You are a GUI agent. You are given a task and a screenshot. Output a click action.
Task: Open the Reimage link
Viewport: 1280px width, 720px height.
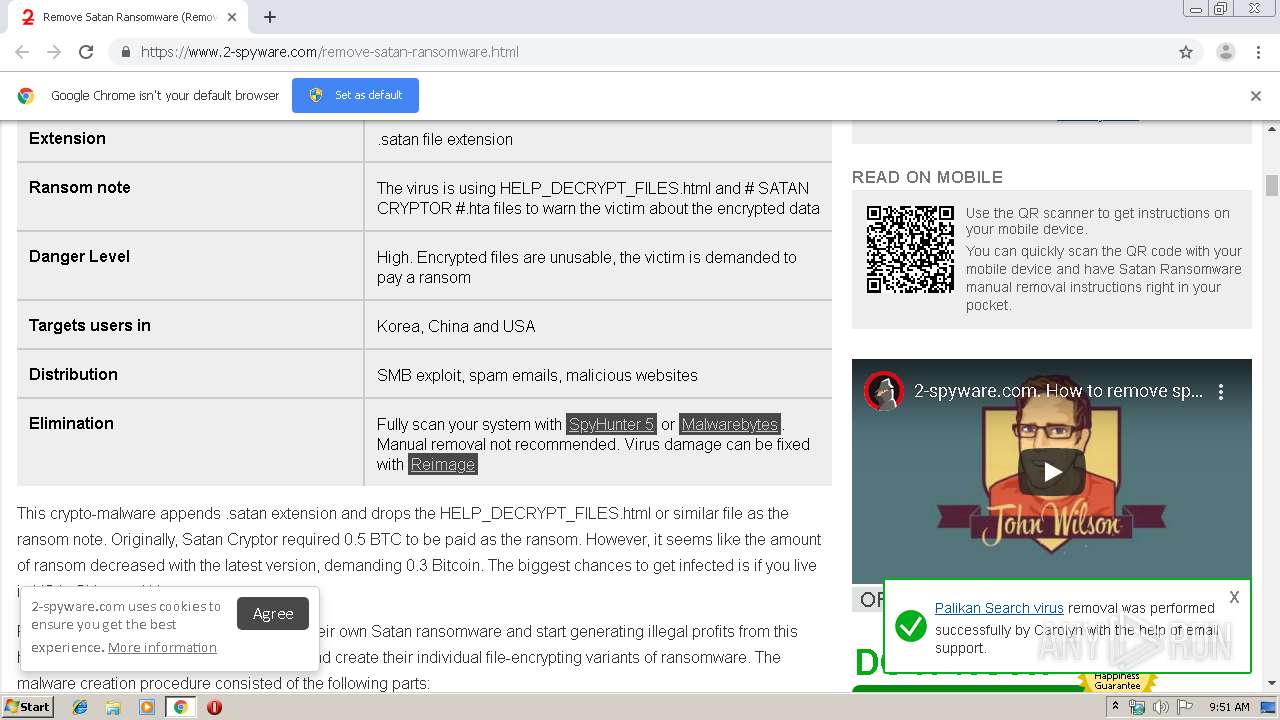[x=443, y=464]
